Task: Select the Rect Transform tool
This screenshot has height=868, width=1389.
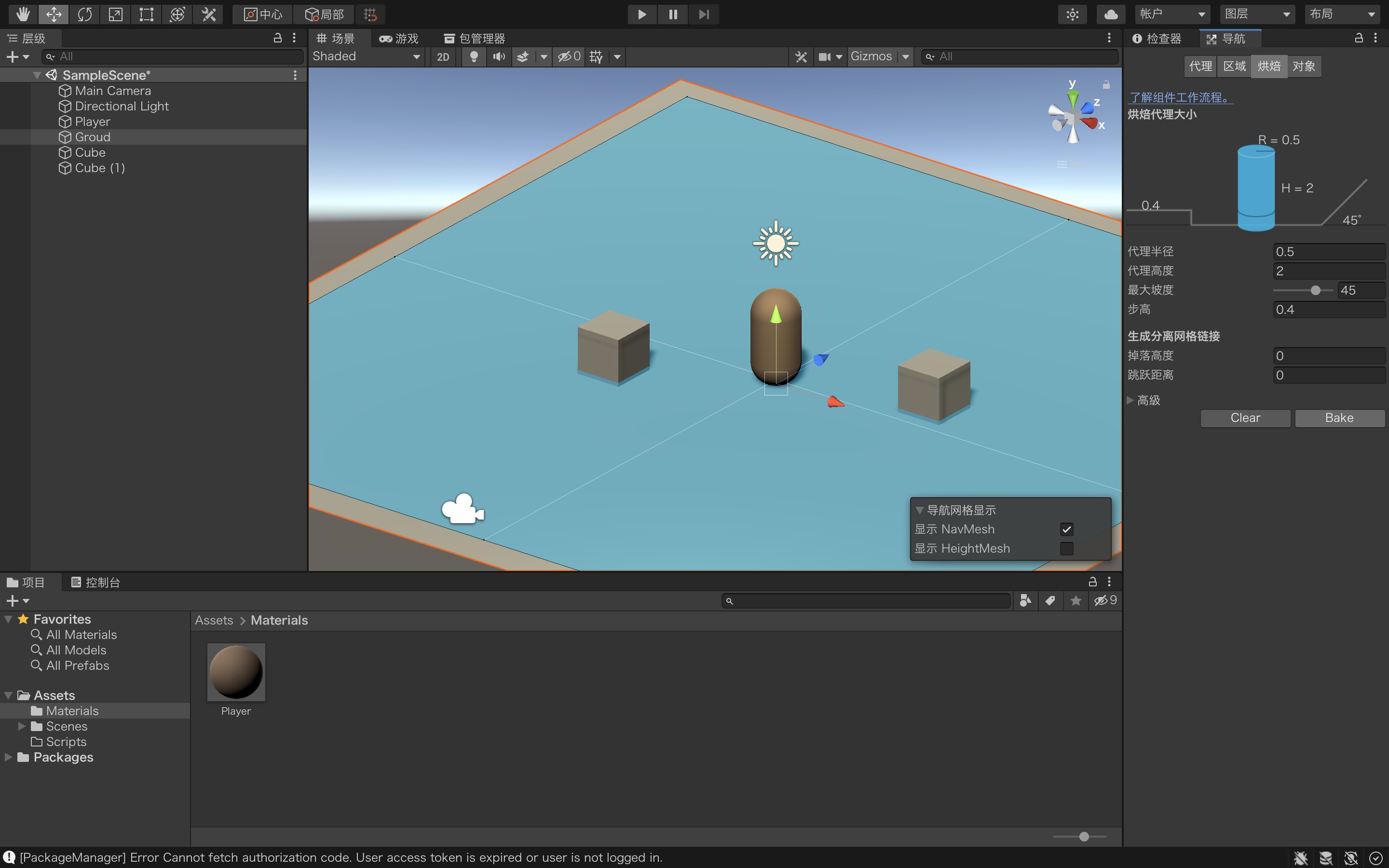Action: pyautogui.click(x=146, y=14)
